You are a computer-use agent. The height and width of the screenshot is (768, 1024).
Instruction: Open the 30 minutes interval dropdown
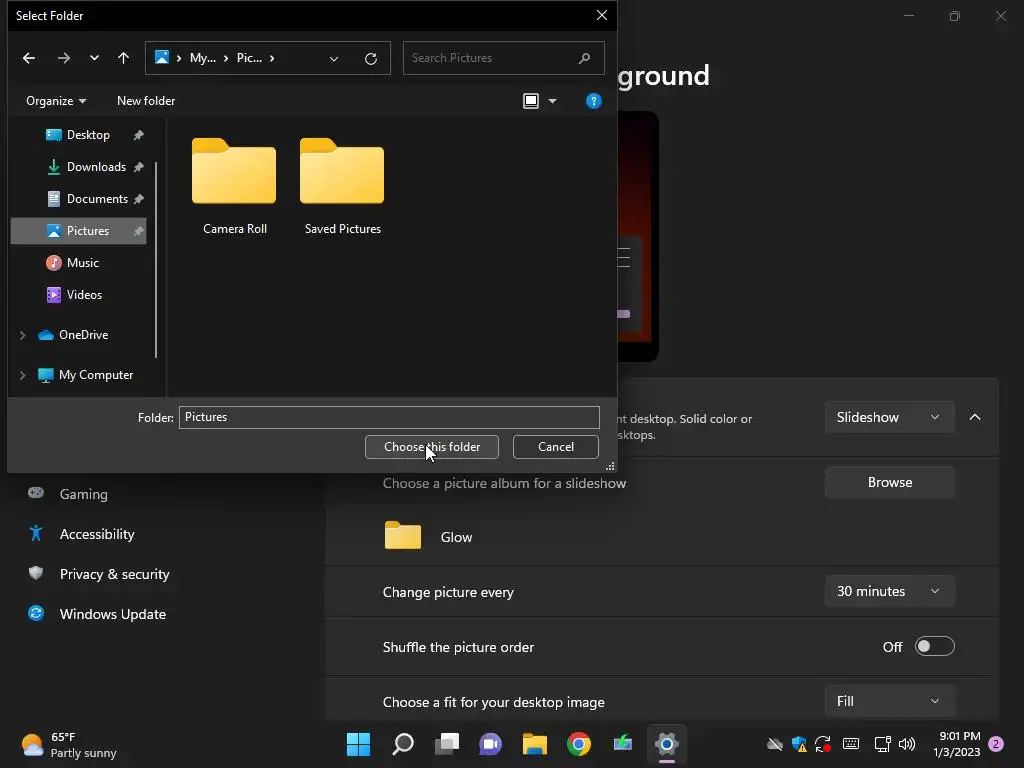click(888, 591)
